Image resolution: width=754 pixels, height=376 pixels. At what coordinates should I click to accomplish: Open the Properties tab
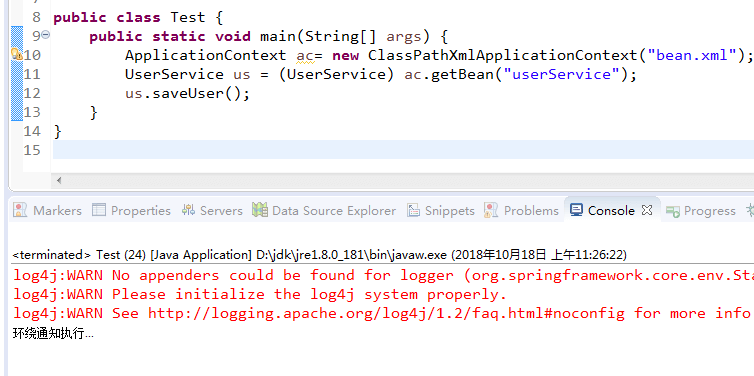(131, 210)
